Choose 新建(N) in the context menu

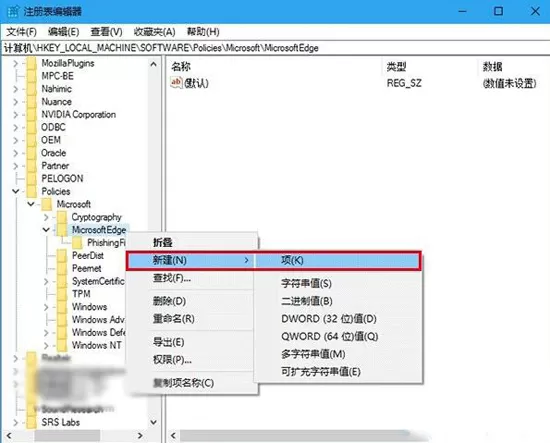coord(190,260)
